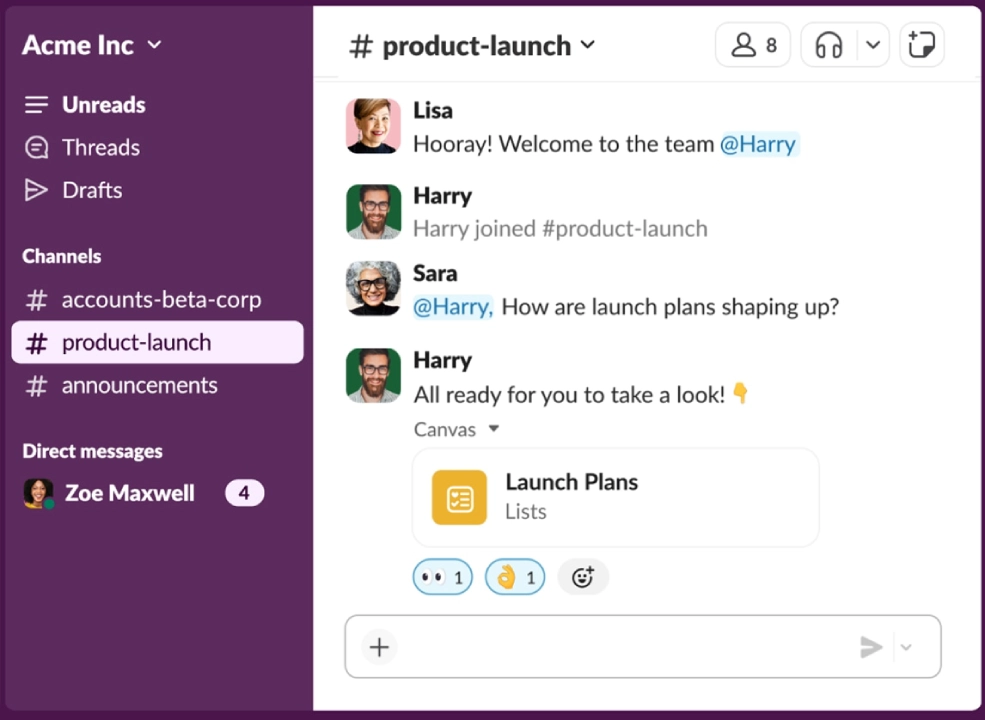Toggle the OK hand emoji reaction
This screenshot has height=720, width=985.
click(x=515, y=577)
